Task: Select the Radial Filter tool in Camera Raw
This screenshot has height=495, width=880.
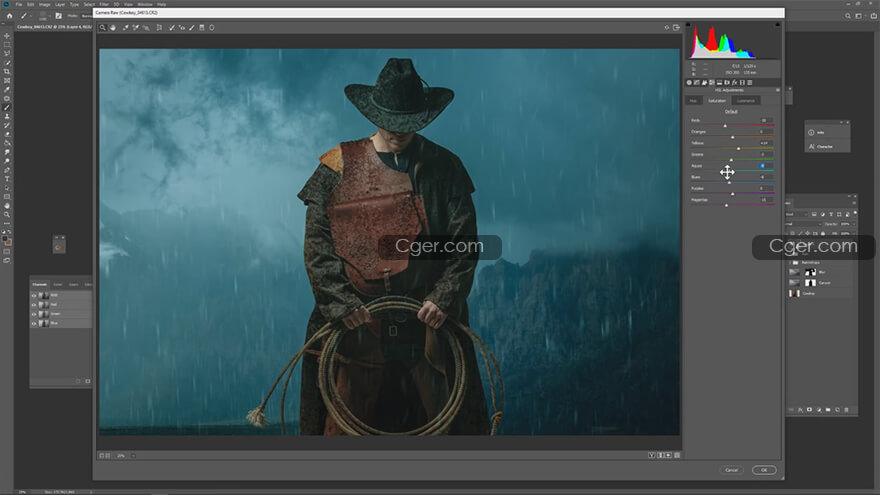Action: pos(212,28)
